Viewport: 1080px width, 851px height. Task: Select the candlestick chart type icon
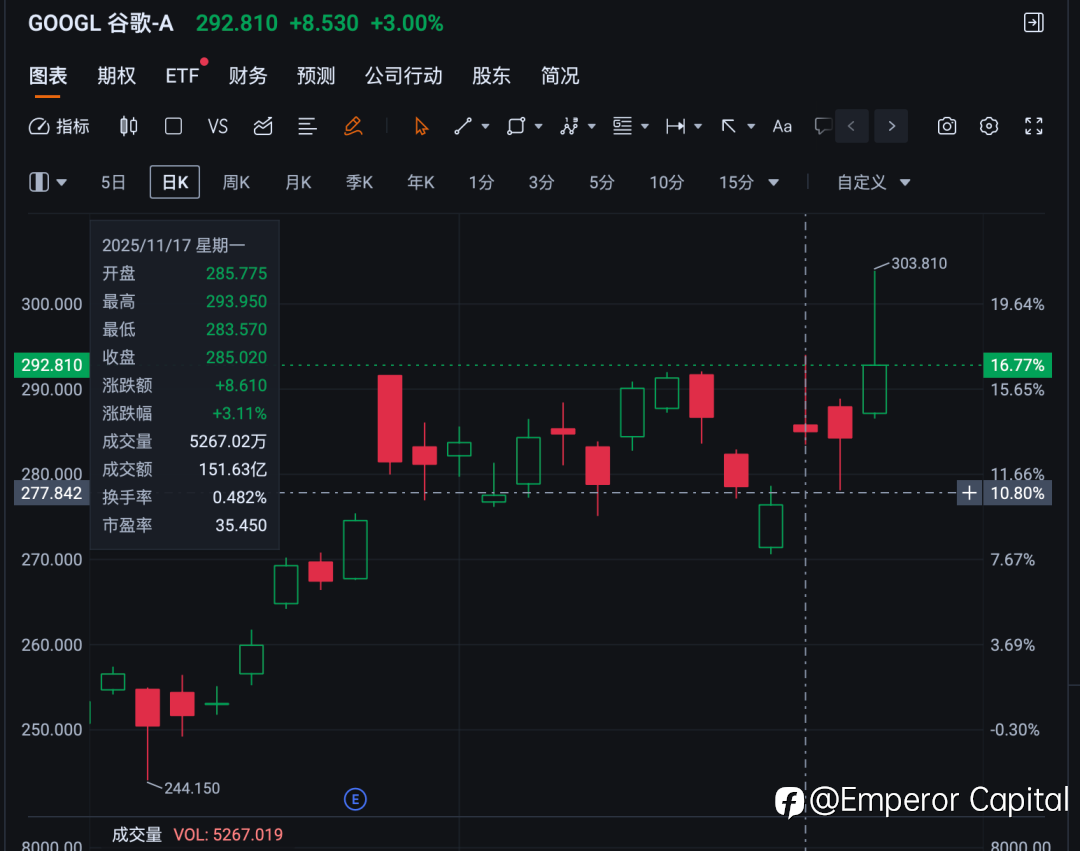click(x=129, y=126)
